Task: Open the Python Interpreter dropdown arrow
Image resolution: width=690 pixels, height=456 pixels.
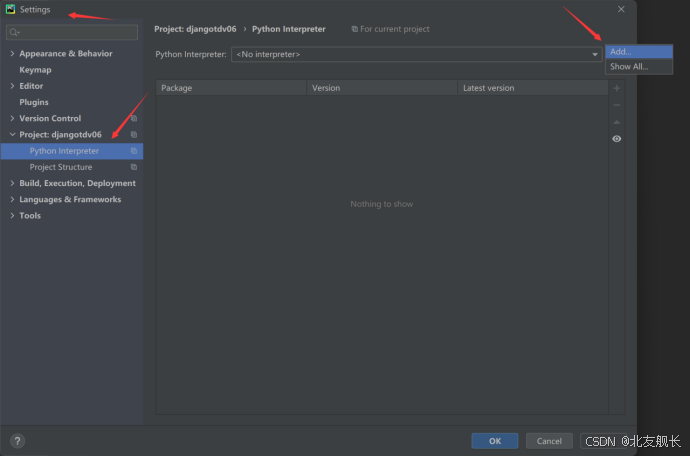Action: click(595, 55)
